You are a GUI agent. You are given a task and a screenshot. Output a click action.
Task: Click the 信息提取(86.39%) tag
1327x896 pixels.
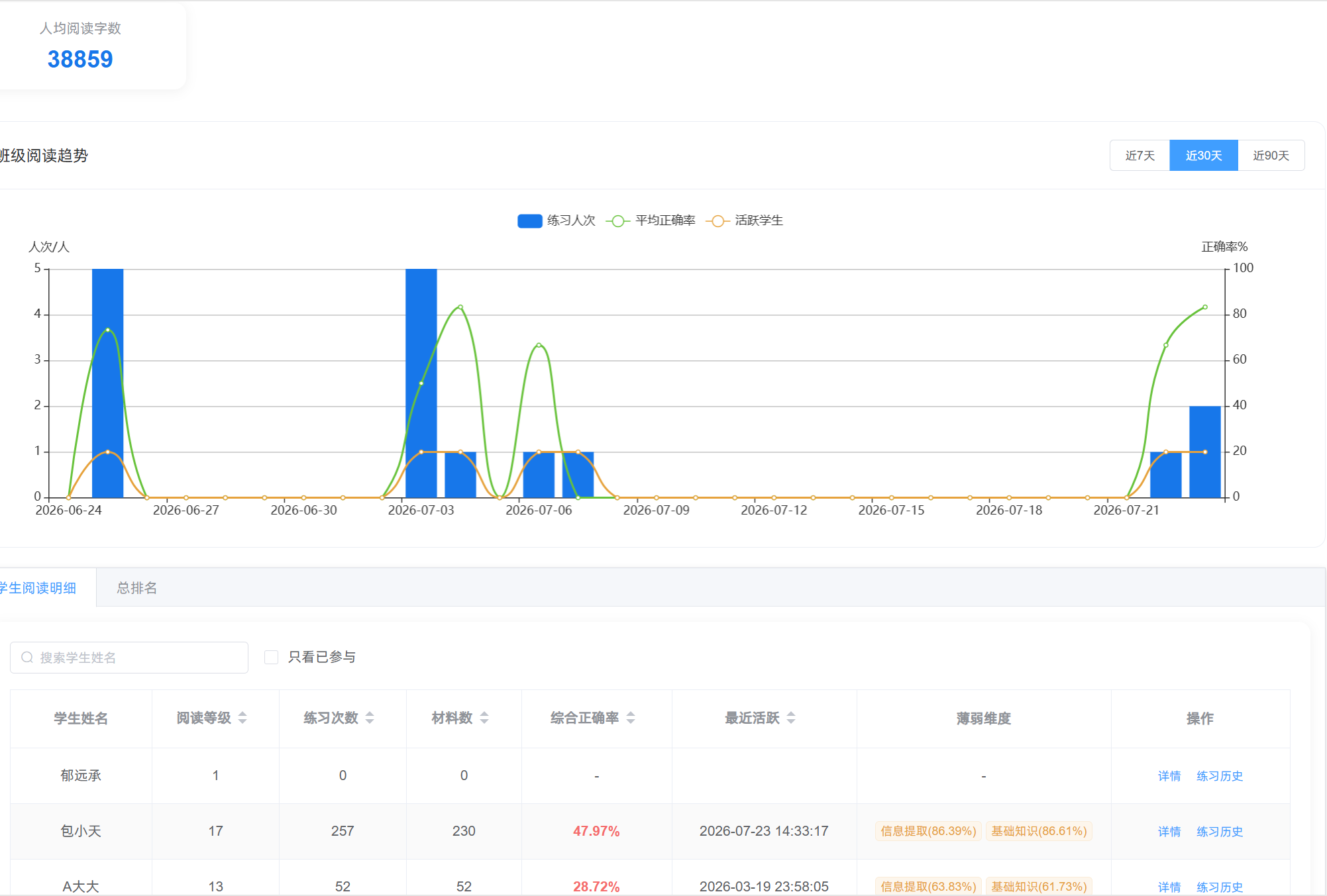click(x=928, y=831)
